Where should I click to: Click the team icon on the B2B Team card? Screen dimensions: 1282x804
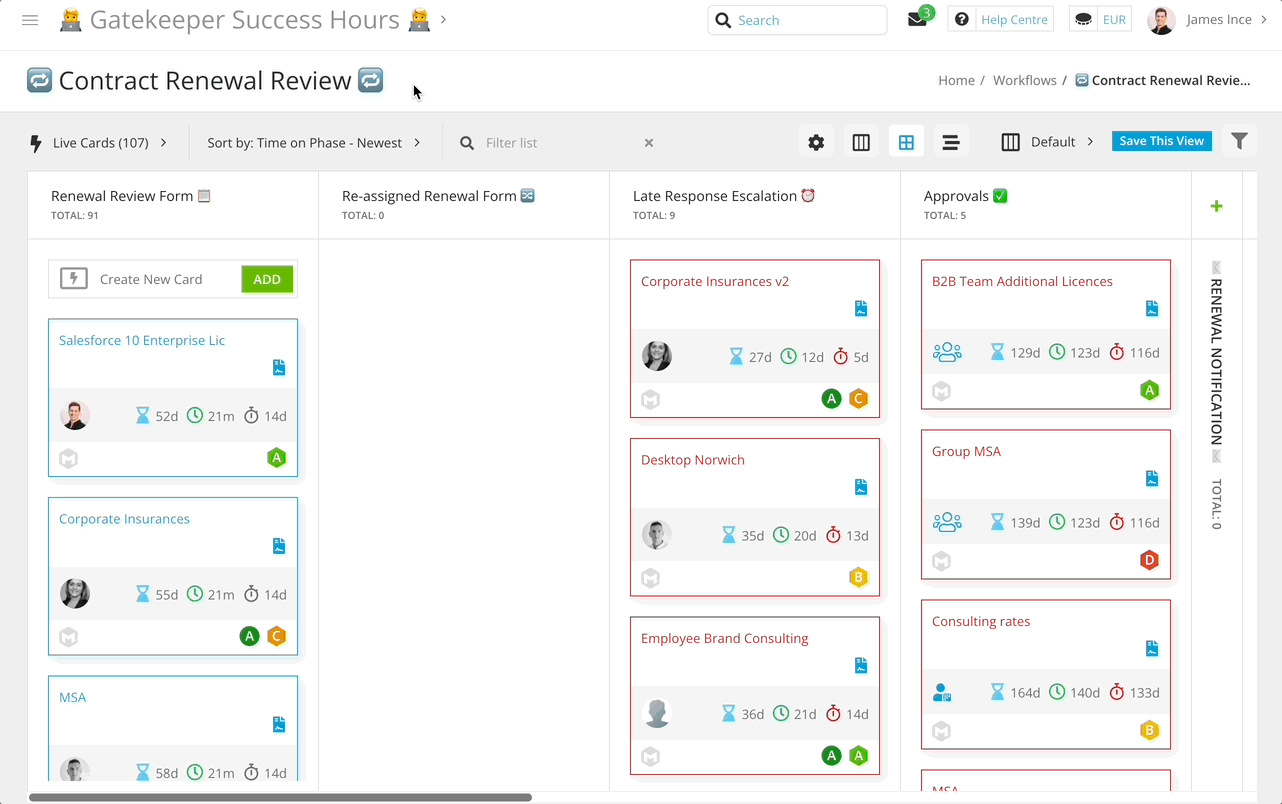(x=946, y=351)
